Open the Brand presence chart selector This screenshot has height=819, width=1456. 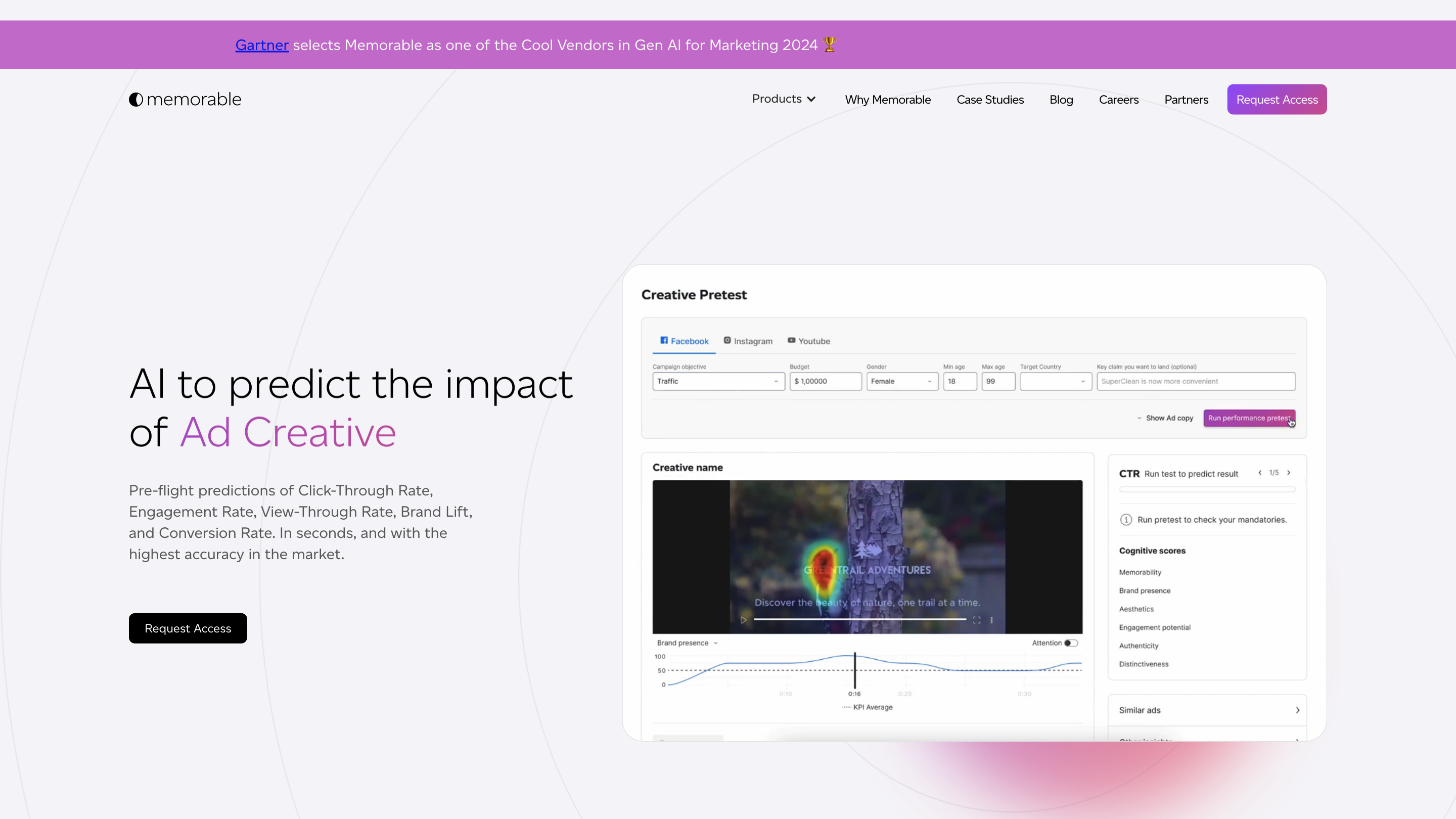(687, 643)
